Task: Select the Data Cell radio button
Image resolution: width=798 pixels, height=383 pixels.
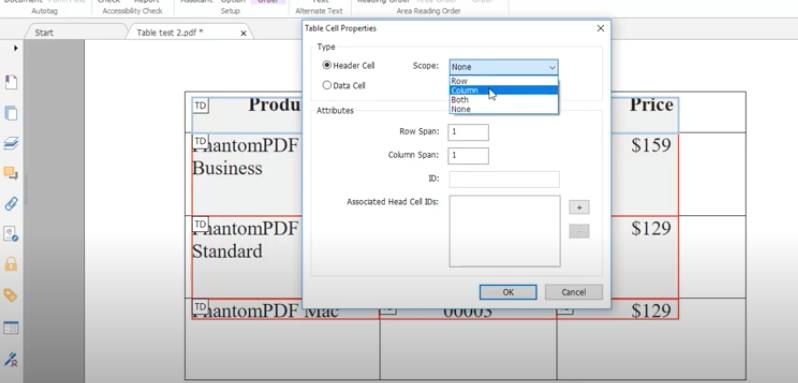Action: click(327, 85)
